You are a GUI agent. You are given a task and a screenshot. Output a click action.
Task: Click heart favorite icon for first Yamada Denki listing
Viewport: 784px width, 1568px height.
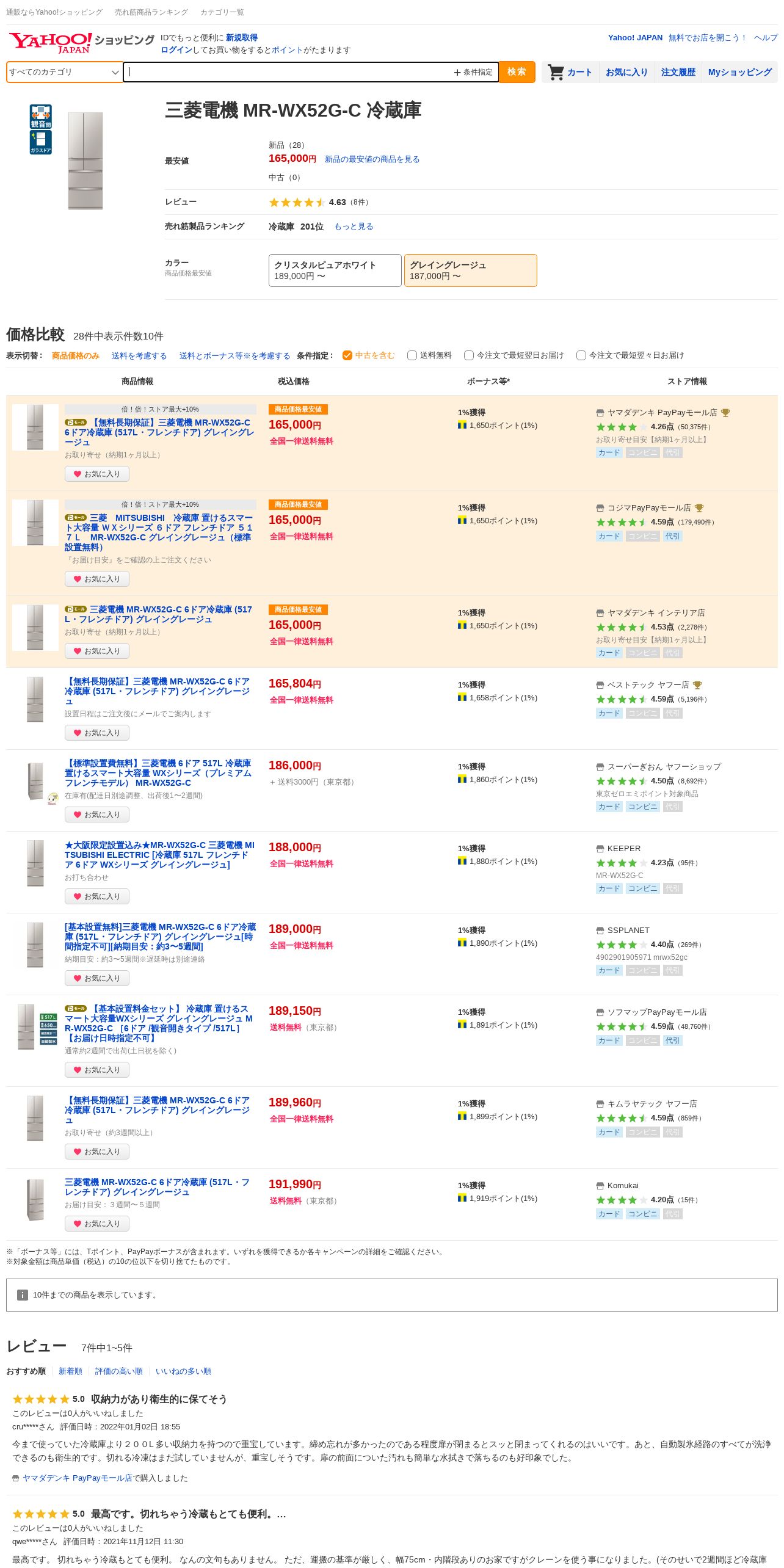click(x=78, y=474)
